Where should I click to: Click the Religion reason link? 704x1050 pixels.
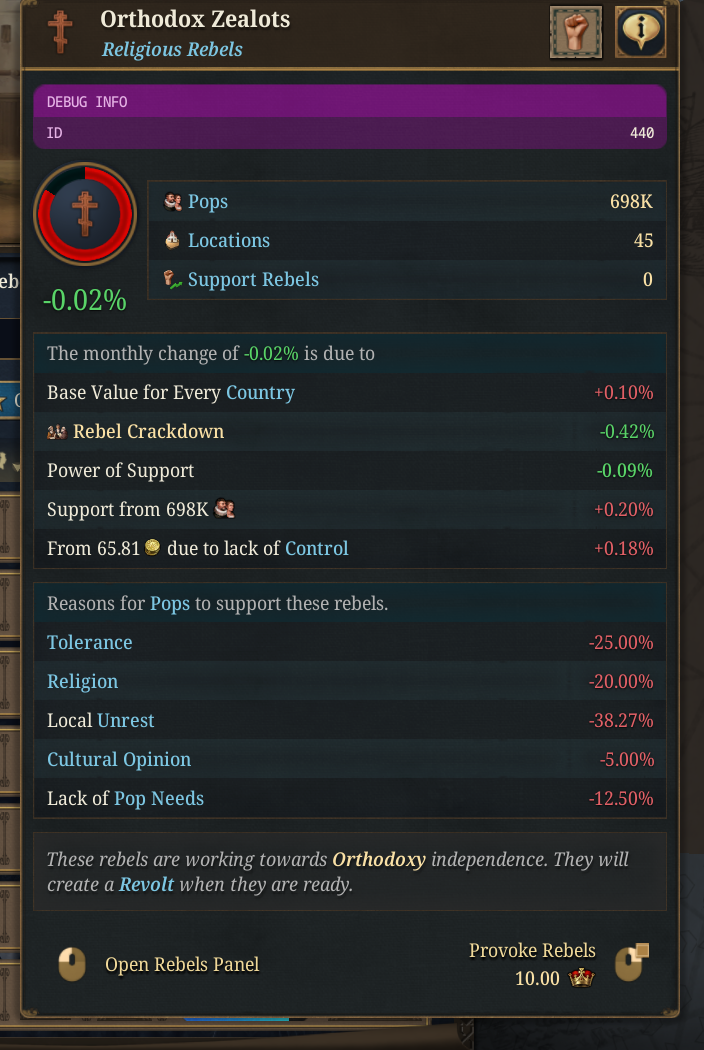click(x=83, y=682)
